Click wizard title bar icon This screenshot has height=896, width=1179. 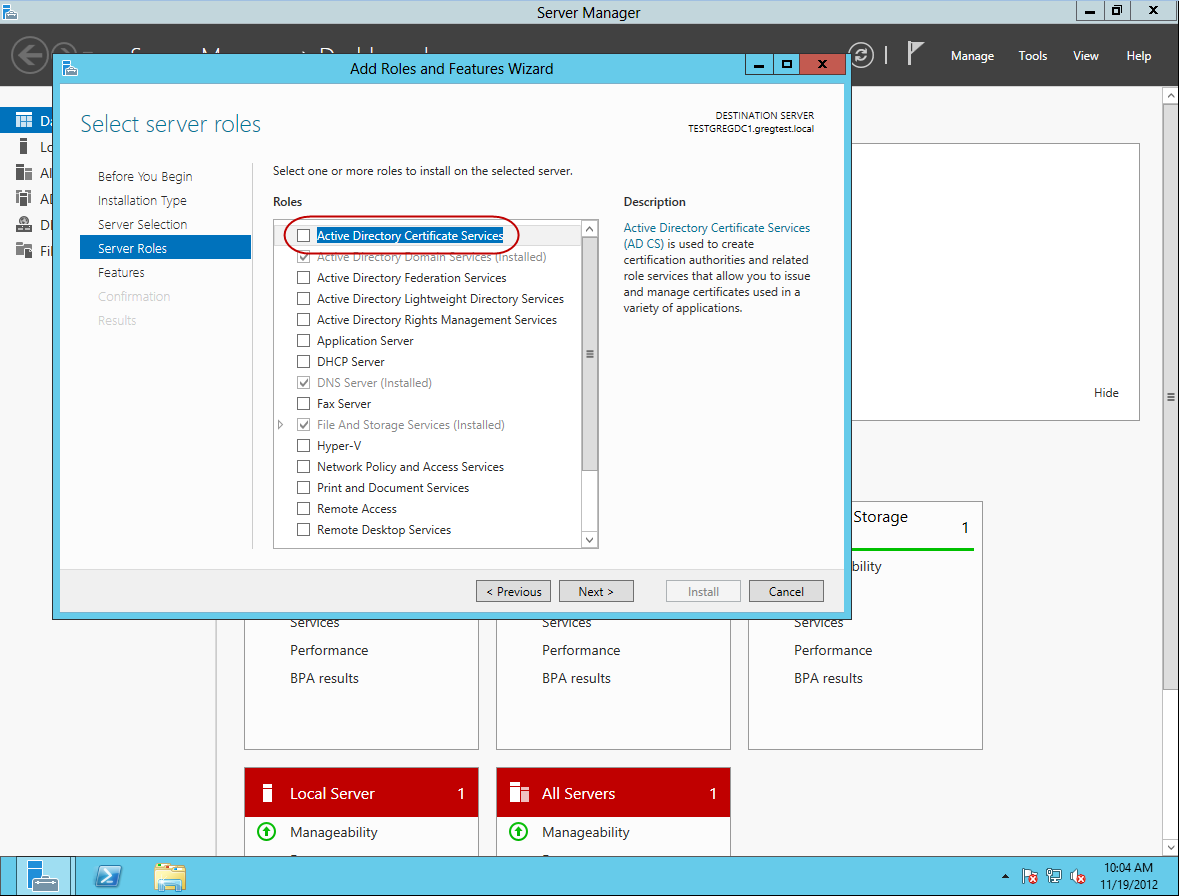(70, 68)
